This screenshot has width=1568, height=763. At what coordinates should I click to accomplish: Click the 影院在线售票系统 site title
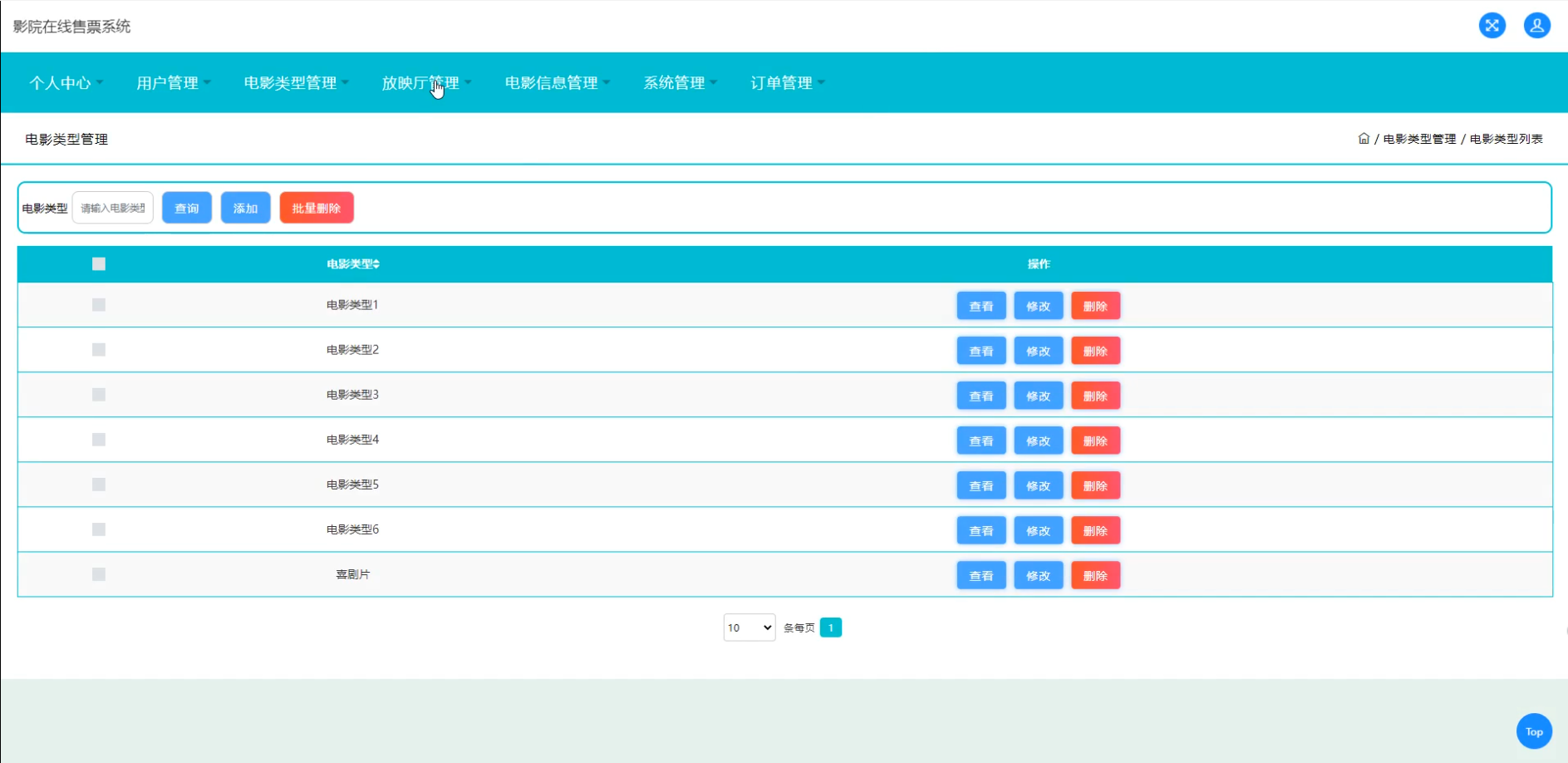coord(71,27)
